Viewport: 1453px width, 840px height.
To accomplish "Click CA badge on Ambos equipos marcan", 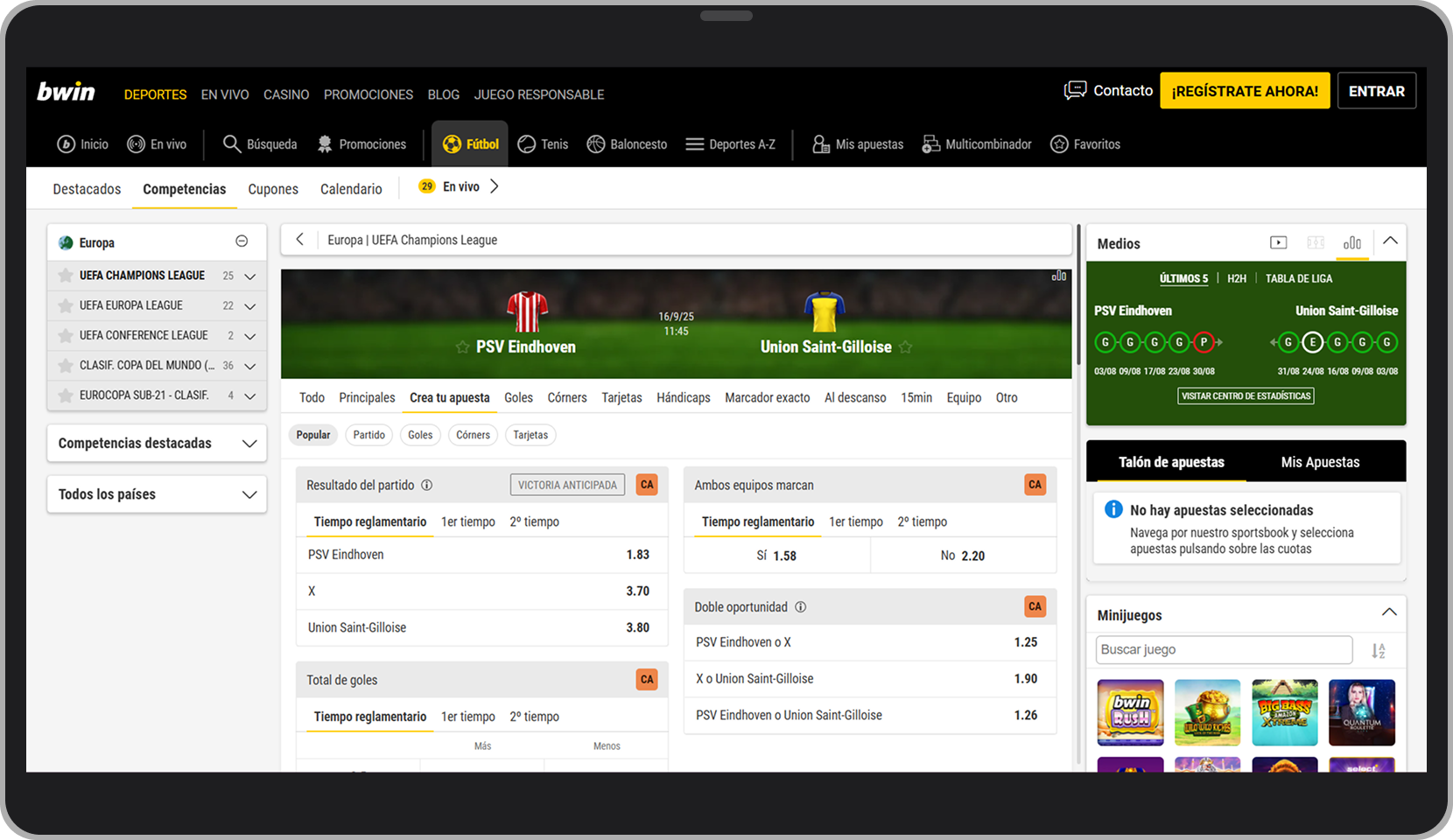I will click(x=1035, y=485).
